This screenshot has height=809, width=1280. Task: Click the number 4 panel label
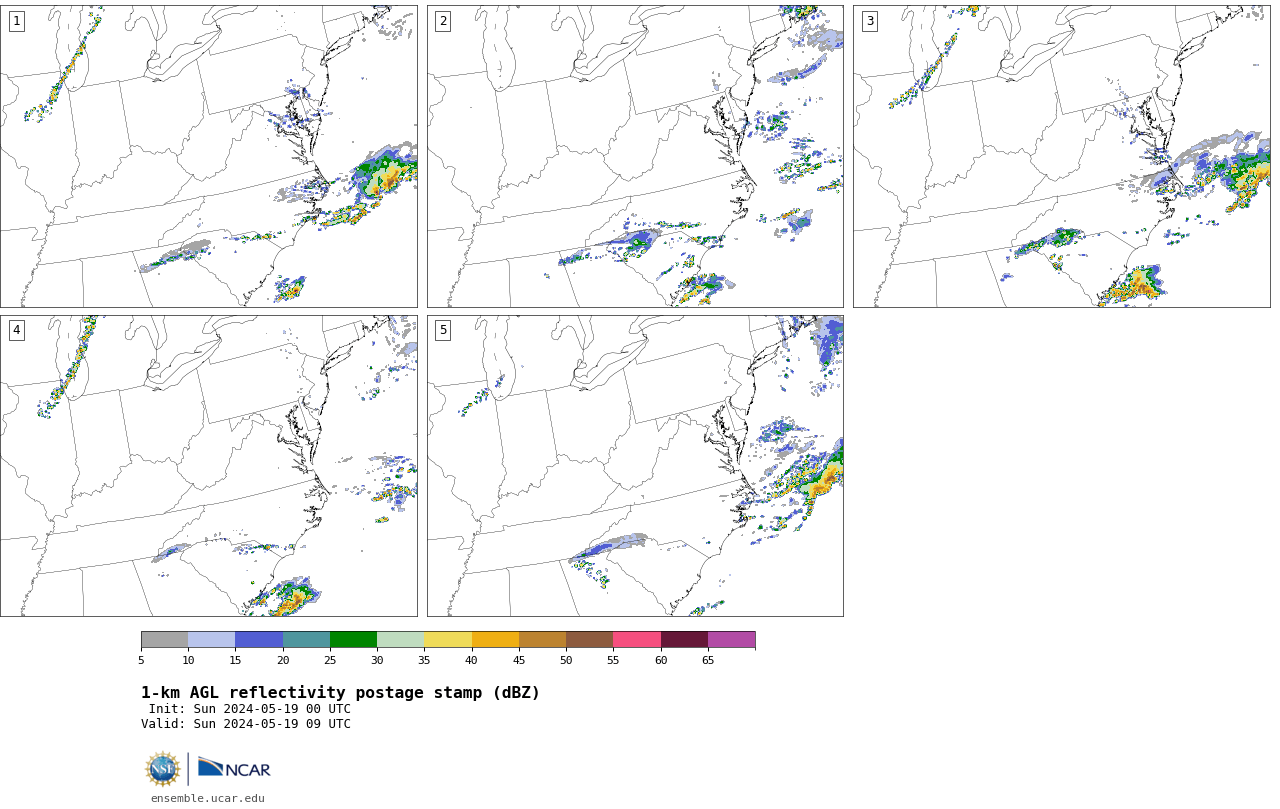[x=17, y=330]
